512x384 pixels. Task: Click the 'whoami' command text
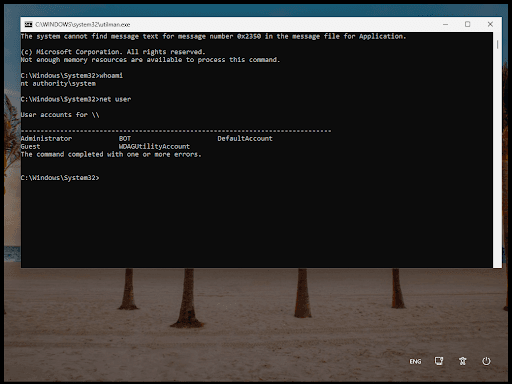point(111,76)
